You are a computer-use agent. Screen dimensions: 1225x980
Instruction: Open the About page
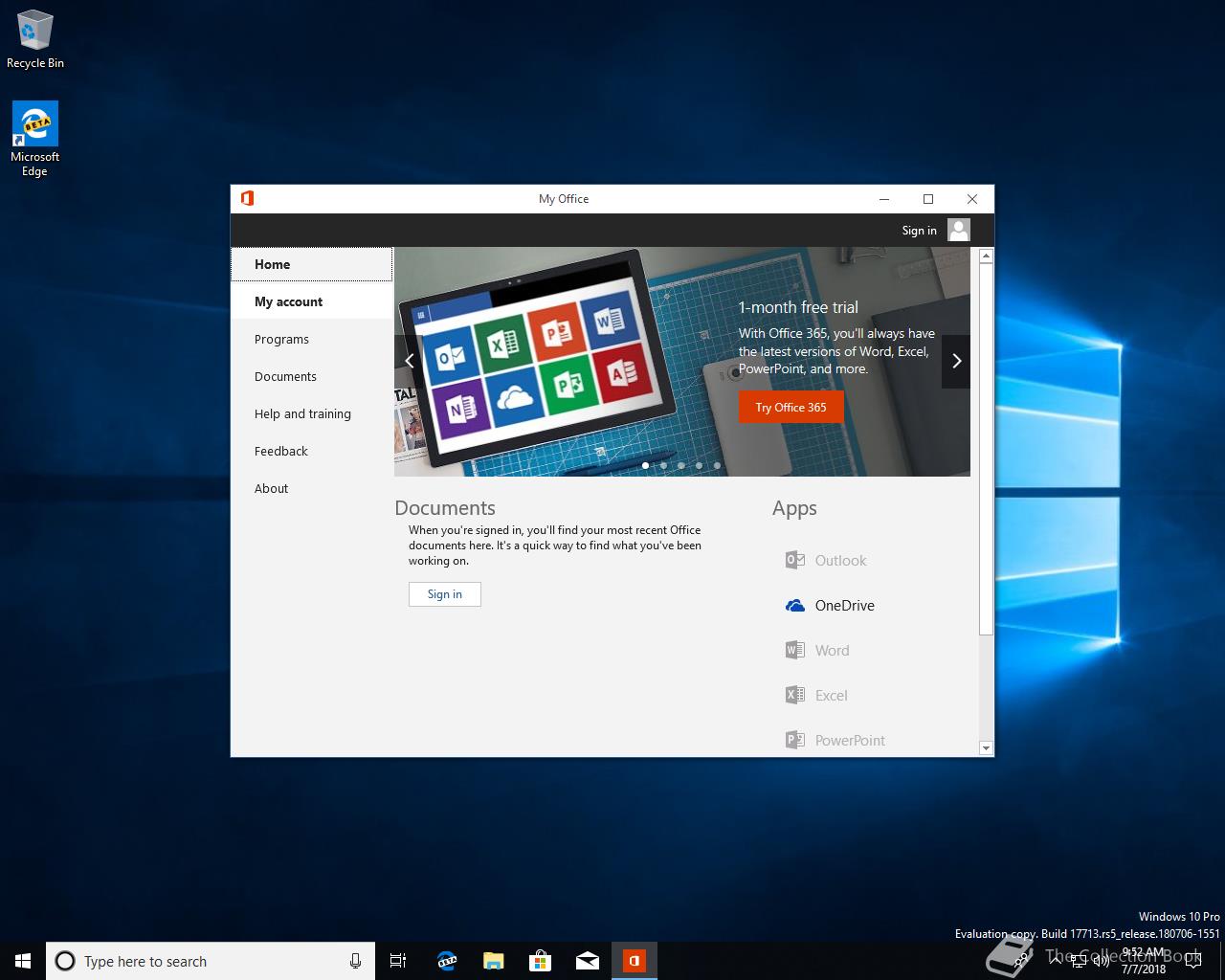(312, 488)
